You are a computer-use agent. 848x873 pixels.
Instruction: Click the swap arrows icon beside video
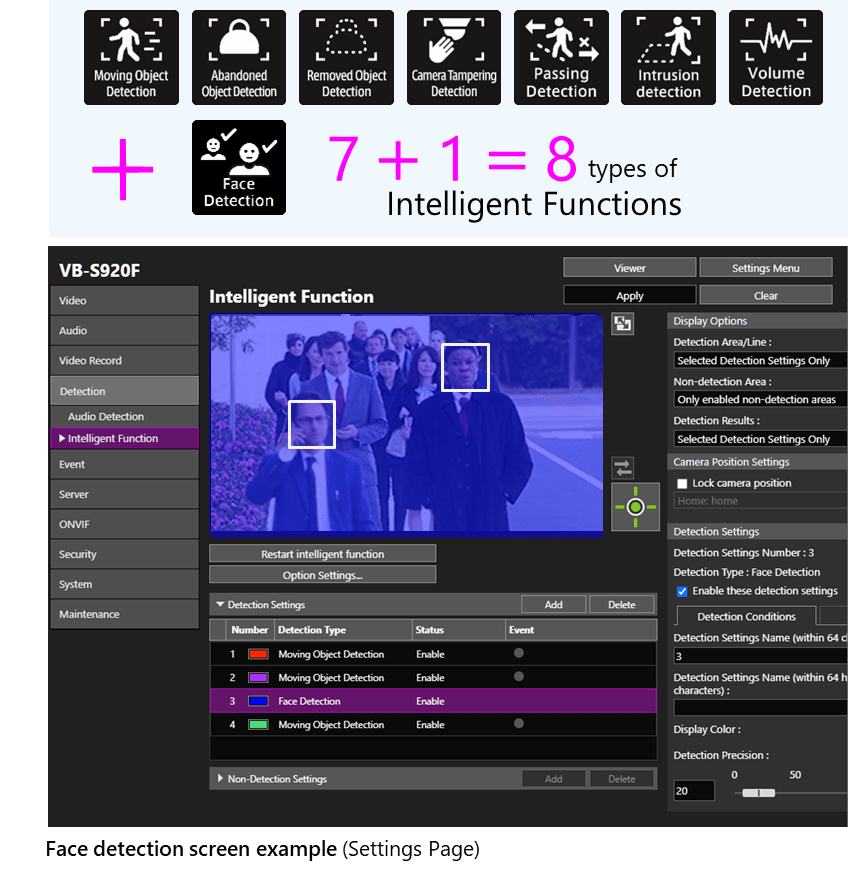[622, 467]
